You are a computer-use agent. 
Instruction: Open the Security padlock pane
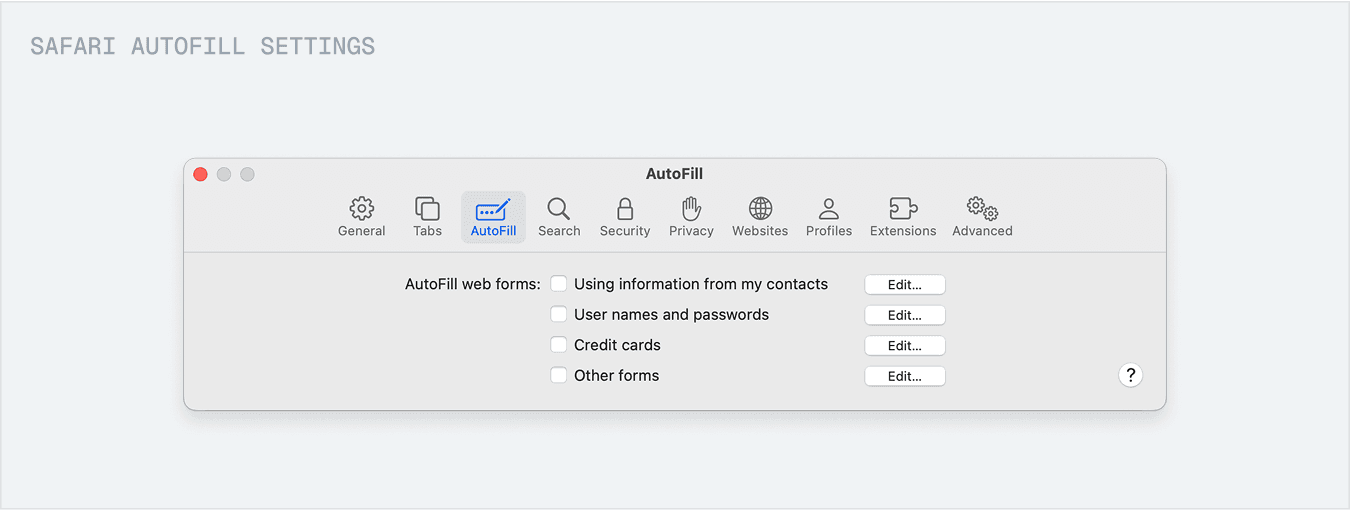pyautogui.click(x=625, y=209)
